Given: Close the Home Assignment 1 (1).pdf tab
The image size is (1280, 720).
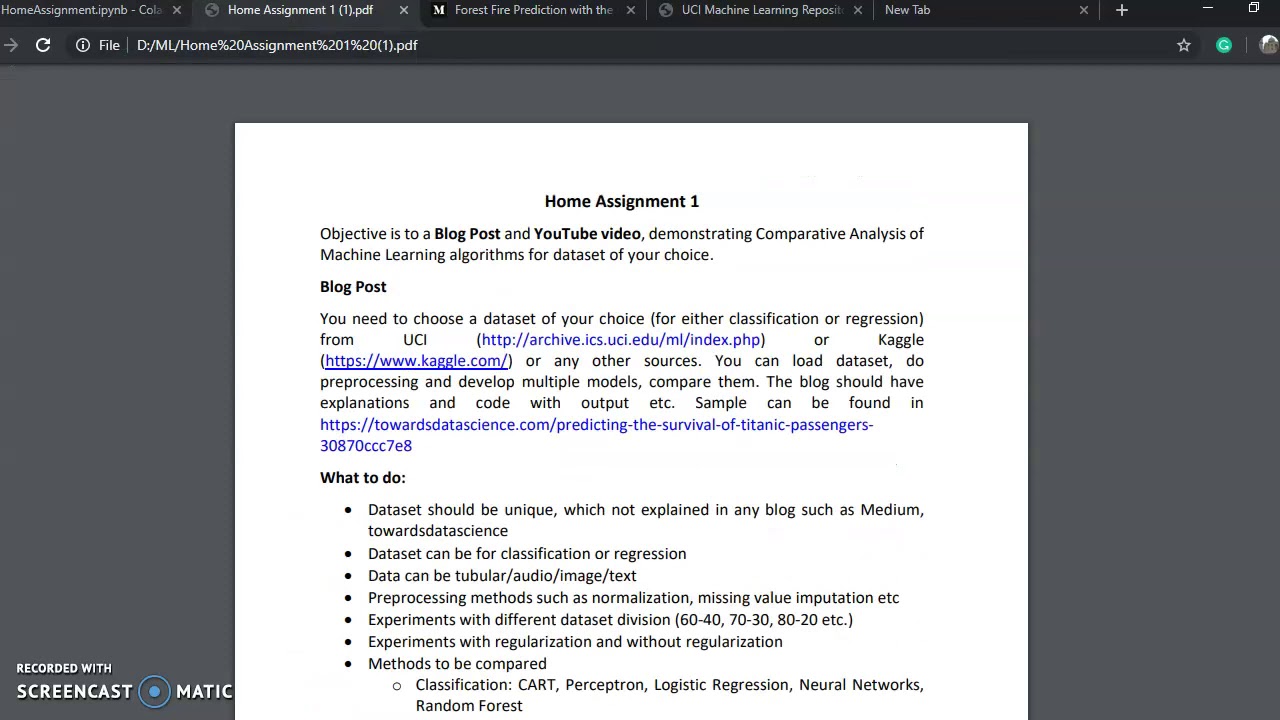Looking at the screenshot, I should point(404,10).
